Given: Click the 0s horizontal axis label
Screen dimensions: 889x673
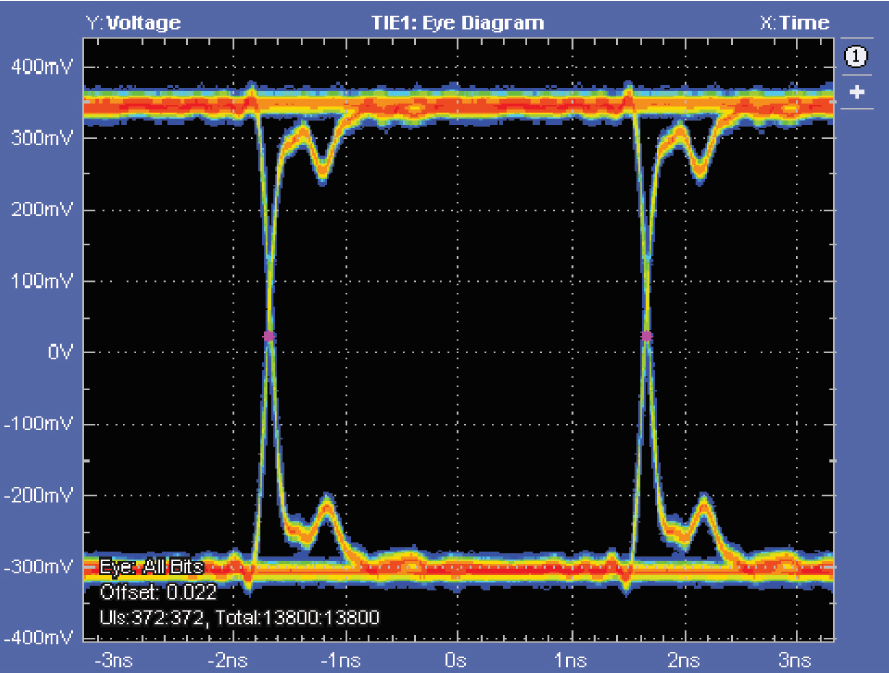Looking at the screenshot, I should (x=456, y=660).
